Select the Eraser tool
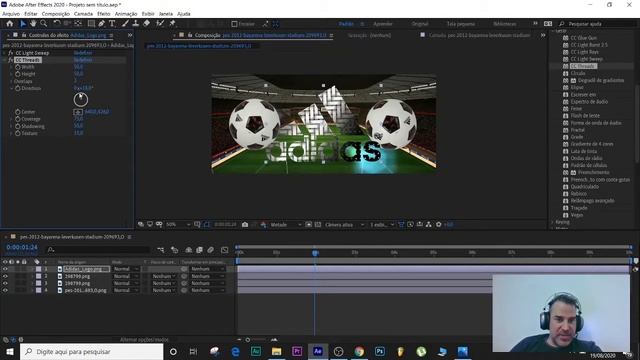 [x=146, y=24]
